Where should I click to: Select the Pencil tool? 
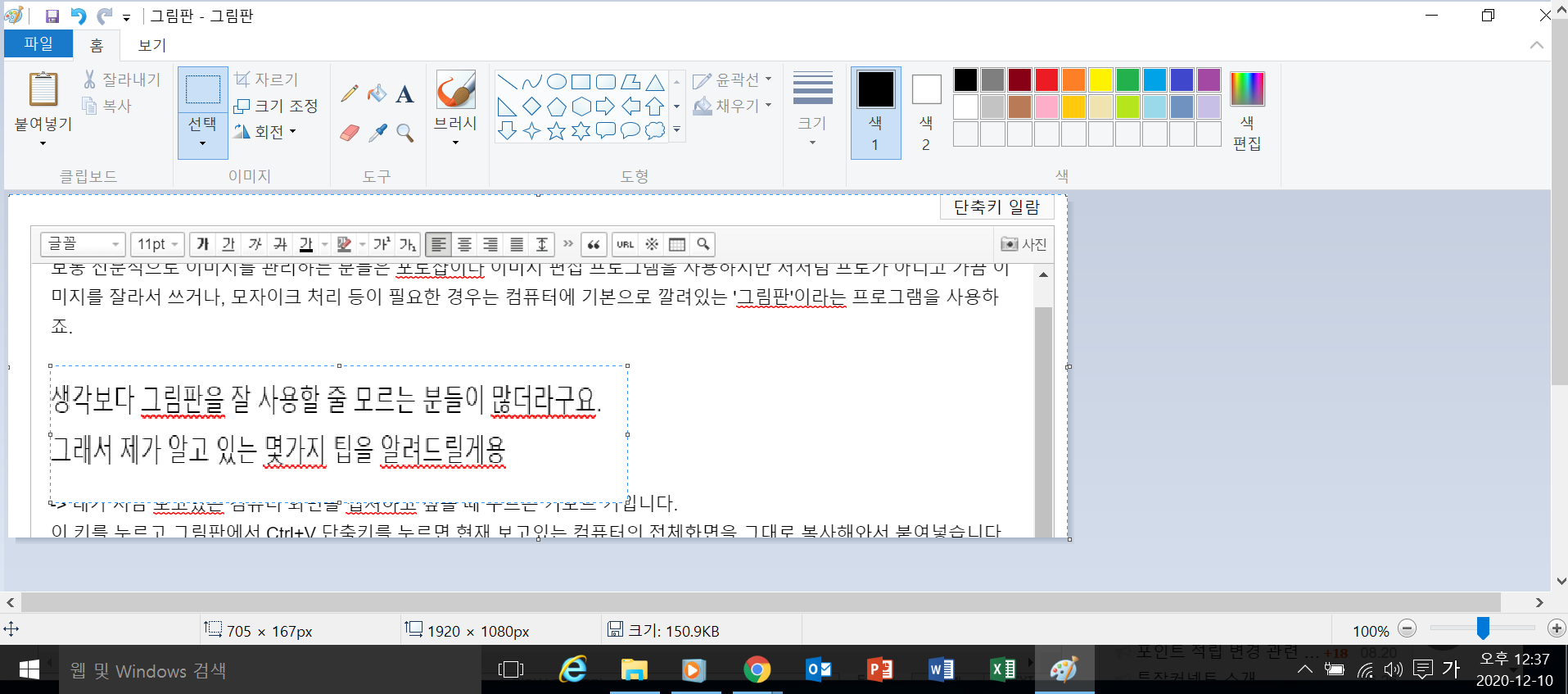[350, 93]
